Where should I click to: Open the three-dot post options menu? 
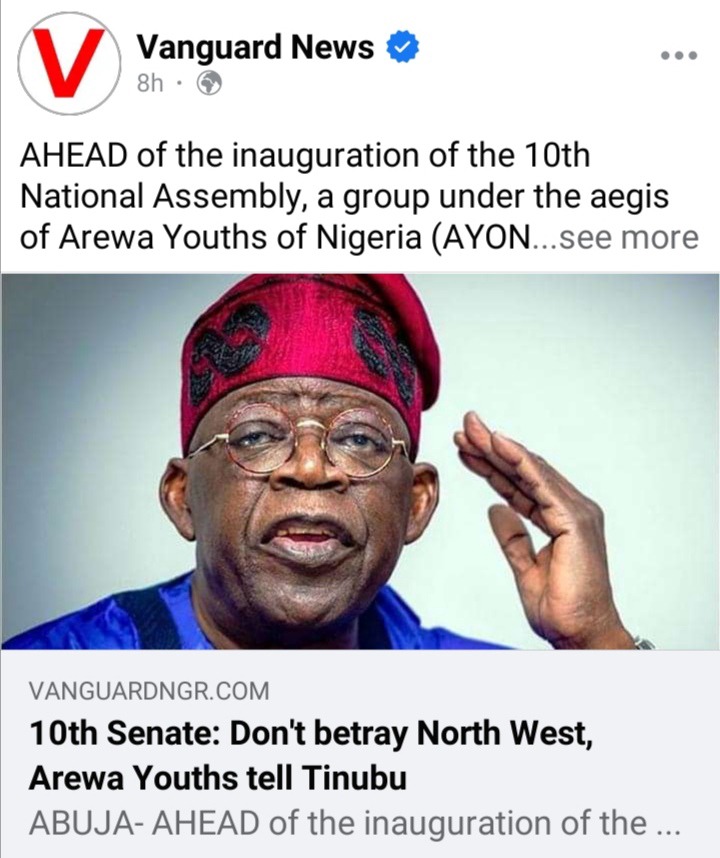click(x=679, y=55)
